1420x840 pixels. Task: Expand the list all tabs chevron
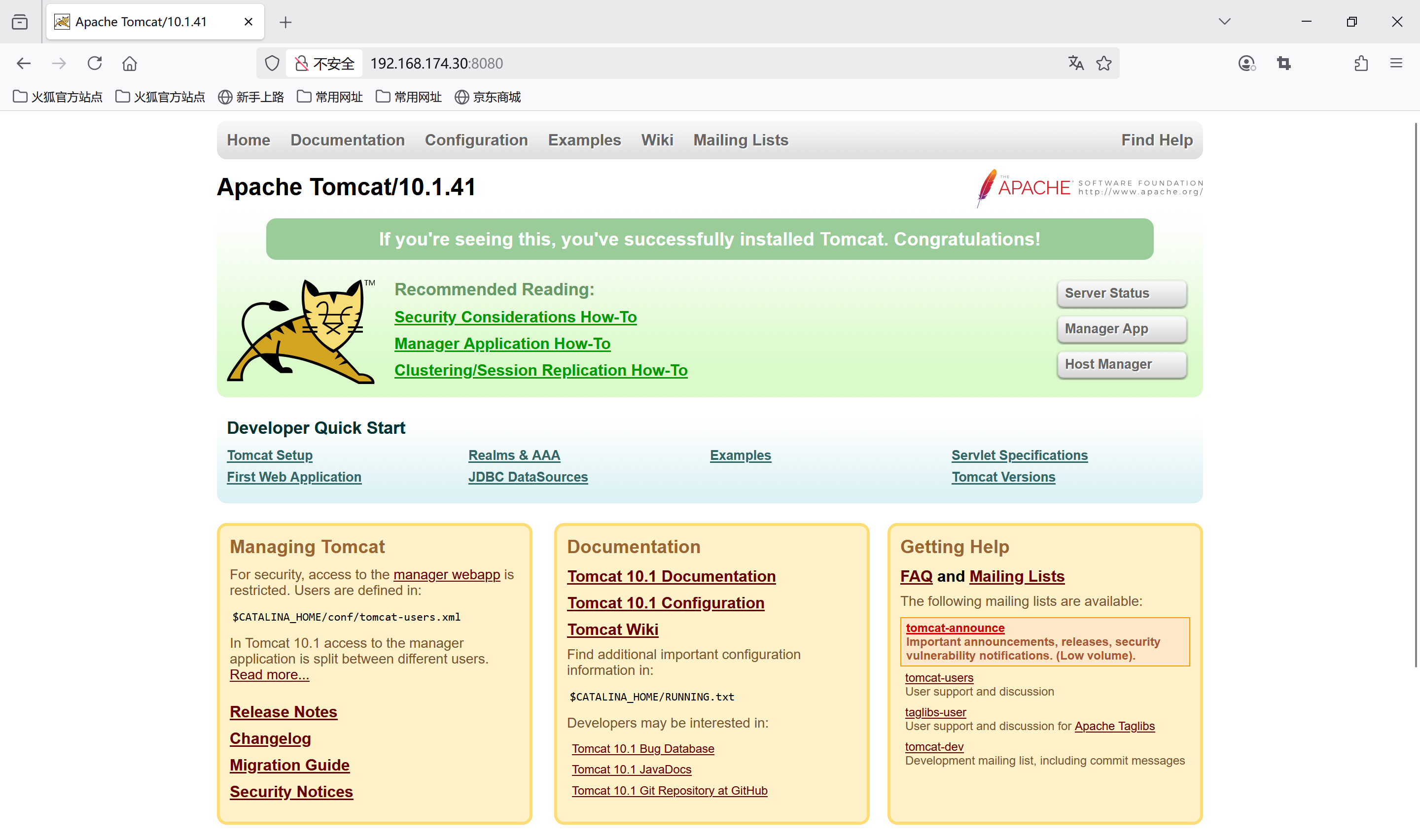tap(1224, 22)
